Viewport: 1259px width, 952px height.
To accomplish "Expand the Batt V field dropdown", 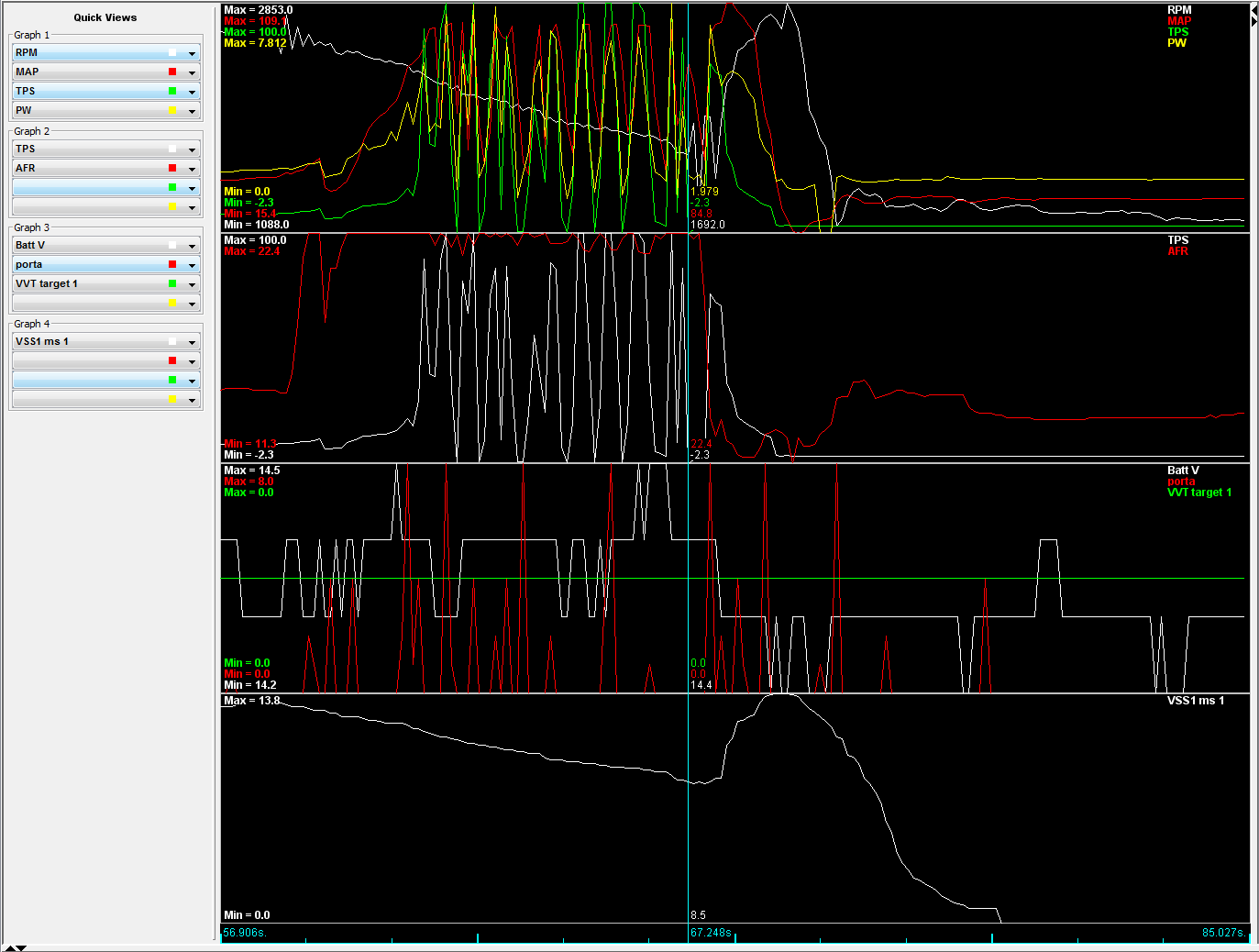I will (192, 246).
